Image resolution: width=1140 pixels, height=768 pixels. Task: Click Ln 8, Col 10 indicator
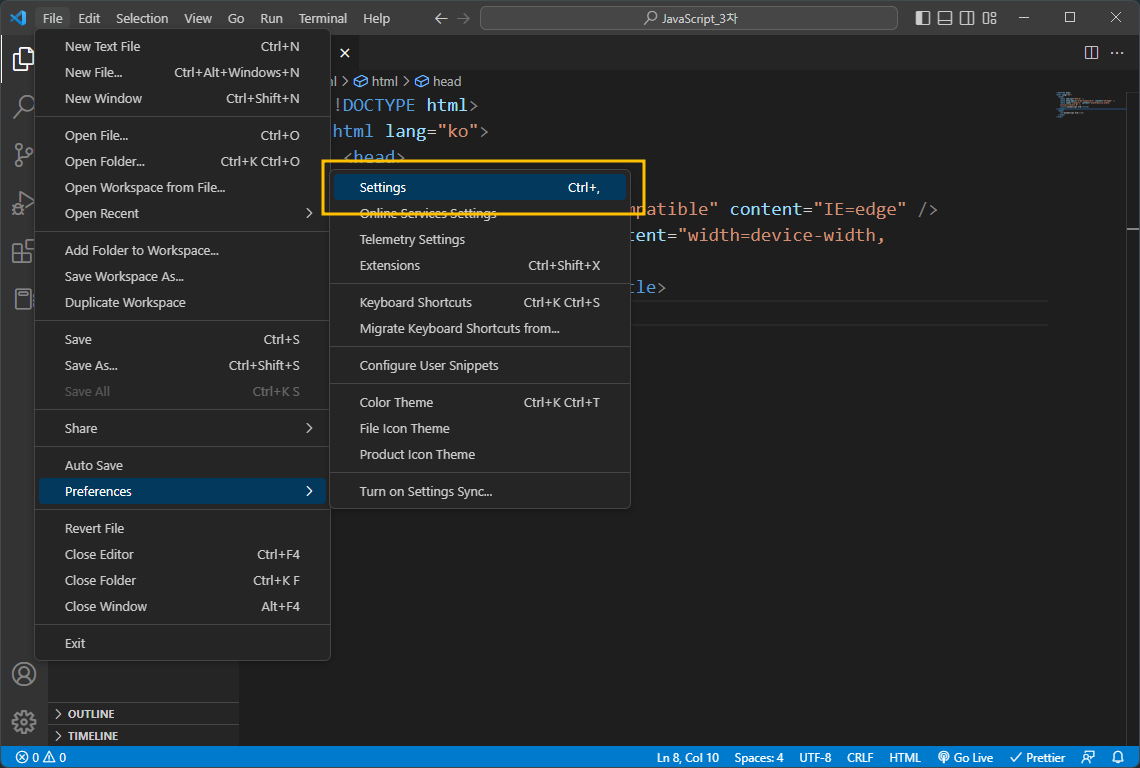click(x=688, y=757)
